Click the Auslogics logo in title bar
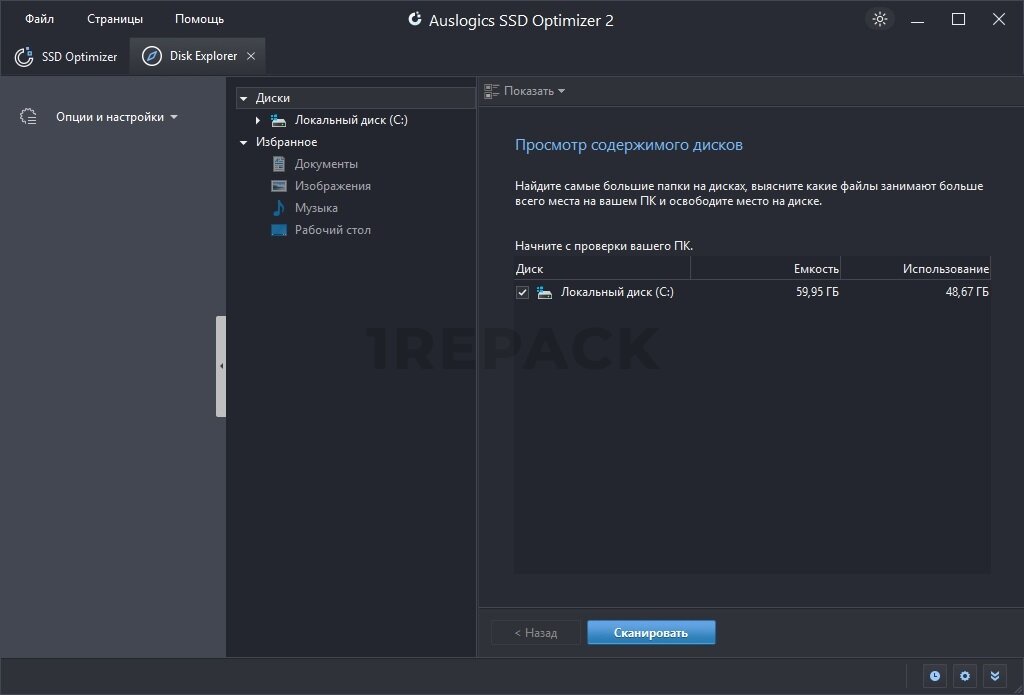Image resolution: width=1024 pixels, height=695 pixels. (415, 19)
